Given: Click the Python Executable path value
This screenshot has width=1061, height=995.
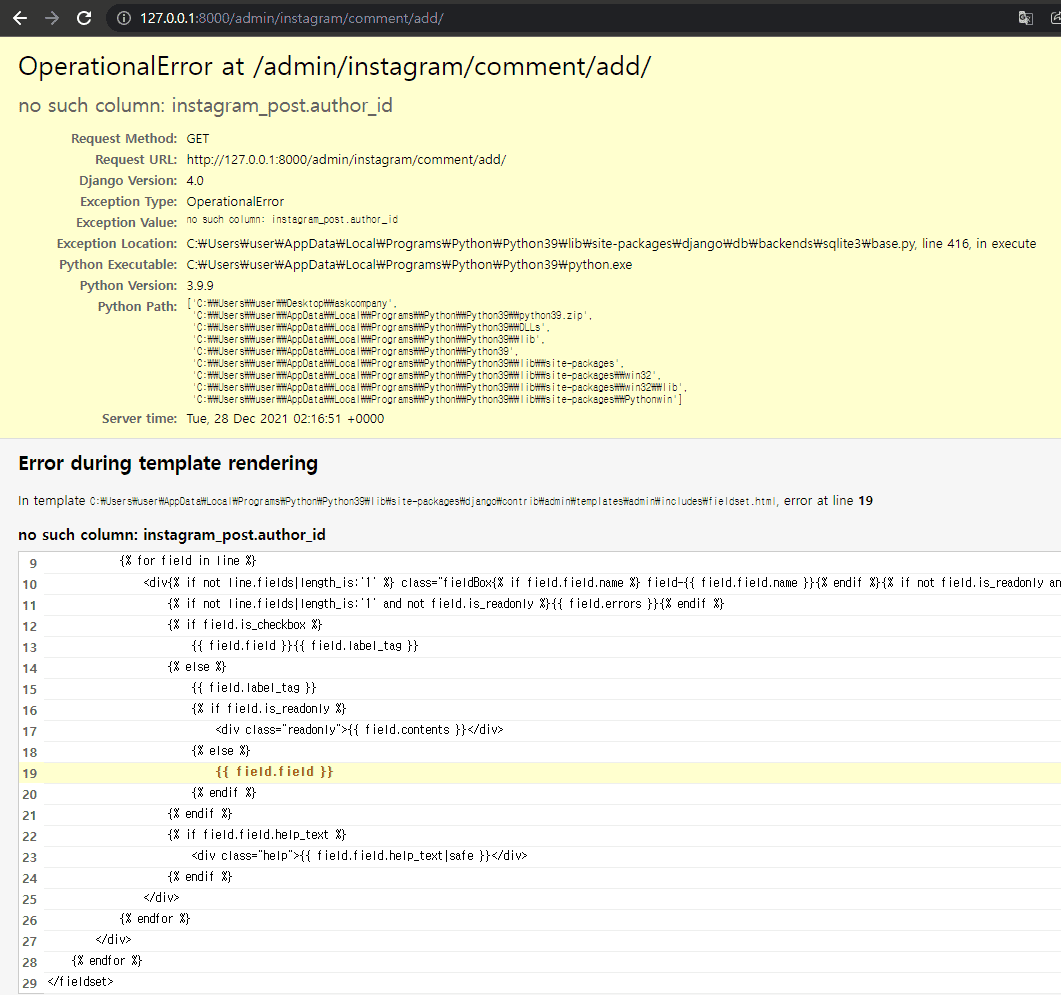Looking at the screenshot, I should coord(409,265).
